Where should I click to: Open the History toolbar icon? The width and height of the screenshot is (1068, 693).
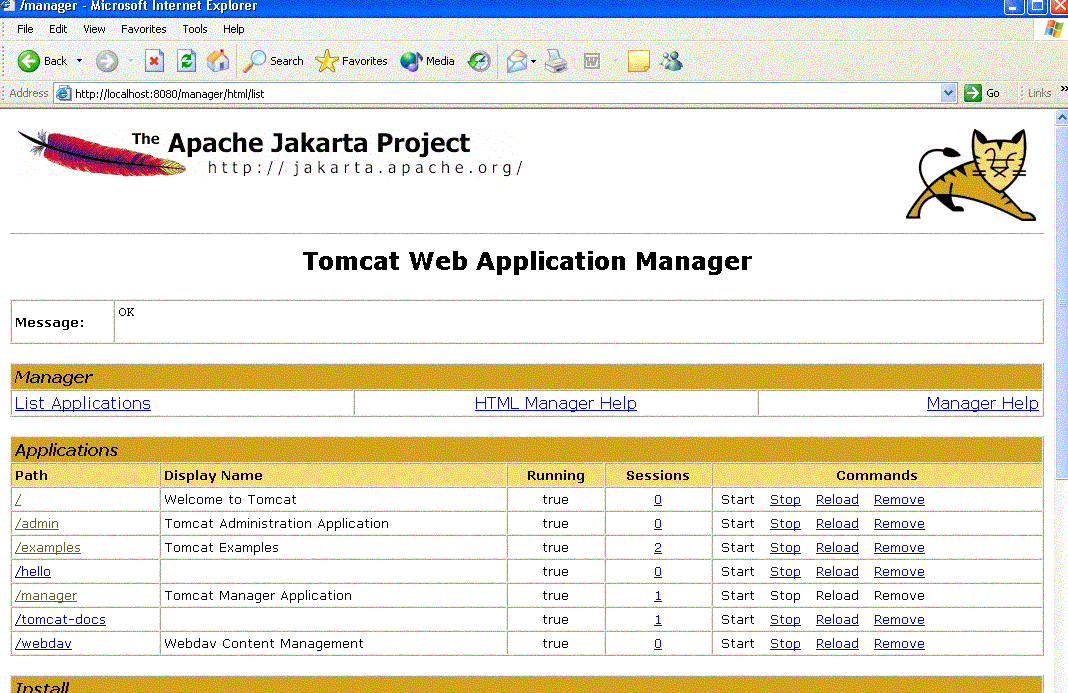click(x=480, y=61)
